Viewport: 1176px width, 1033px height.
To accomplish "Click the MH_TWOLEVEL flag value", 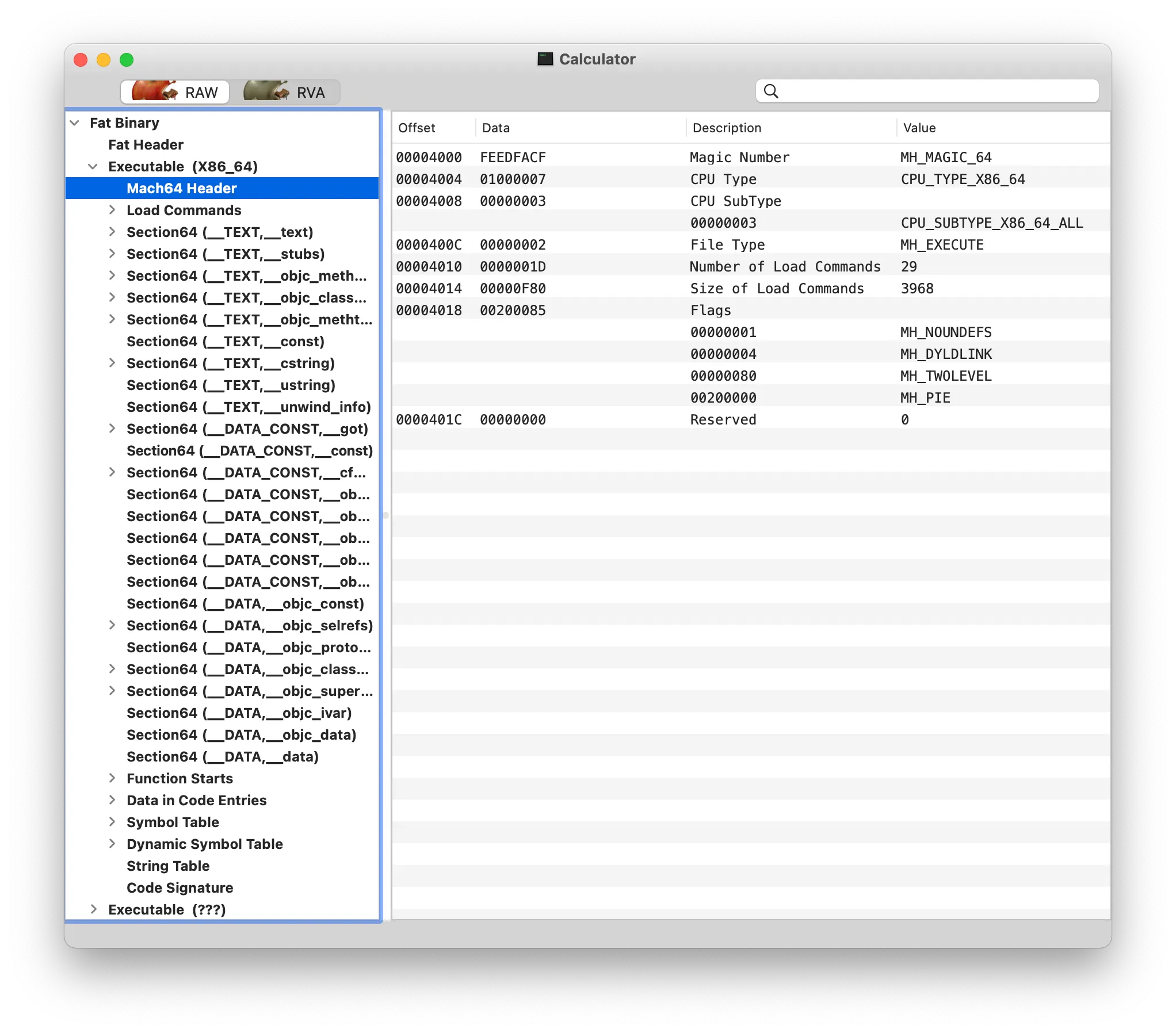I will point(946,376).
